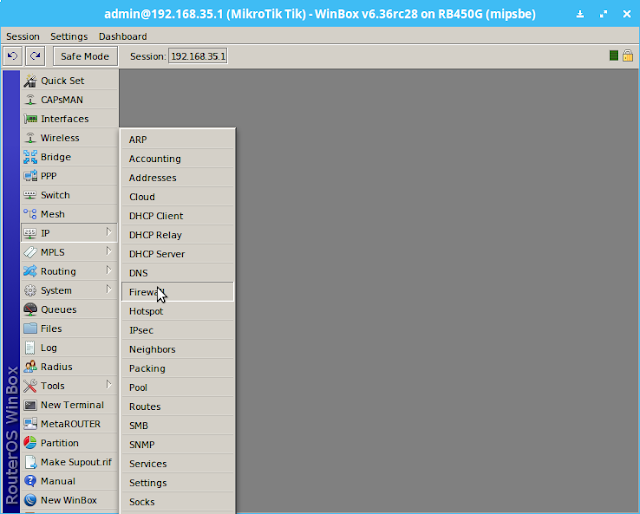Open the Bridge icon
The image size is (640, 514).
30,157
